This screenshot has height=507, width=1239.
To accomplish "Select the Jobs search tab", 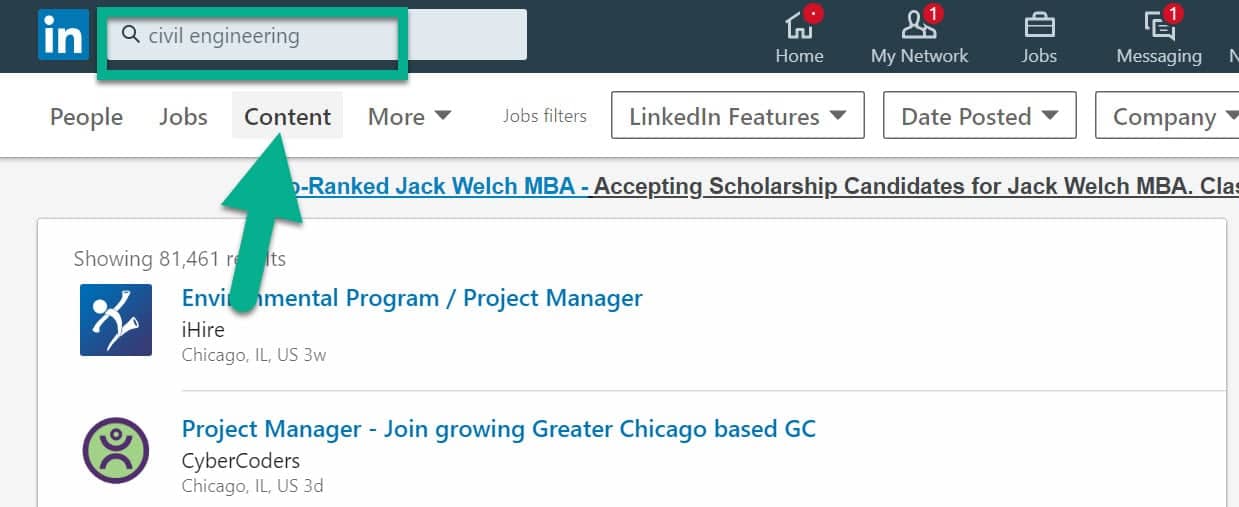I will point(183,117).
